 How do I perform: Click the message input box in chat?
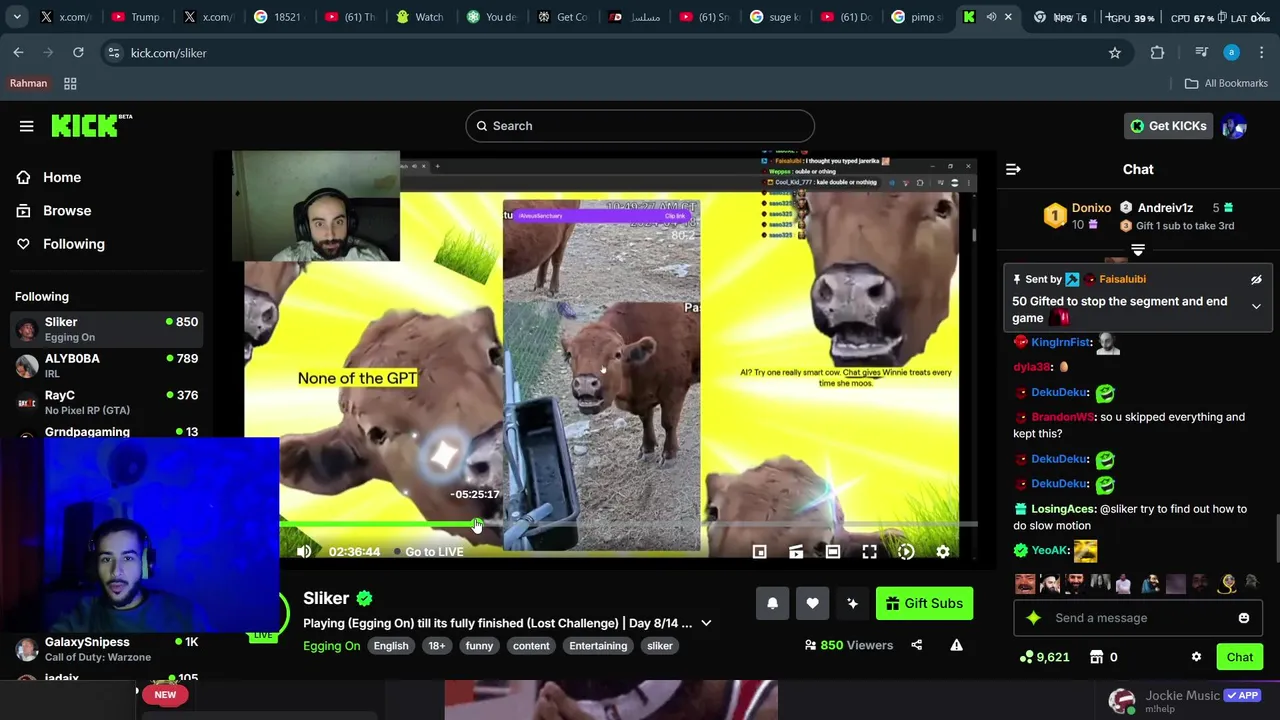1138,618
